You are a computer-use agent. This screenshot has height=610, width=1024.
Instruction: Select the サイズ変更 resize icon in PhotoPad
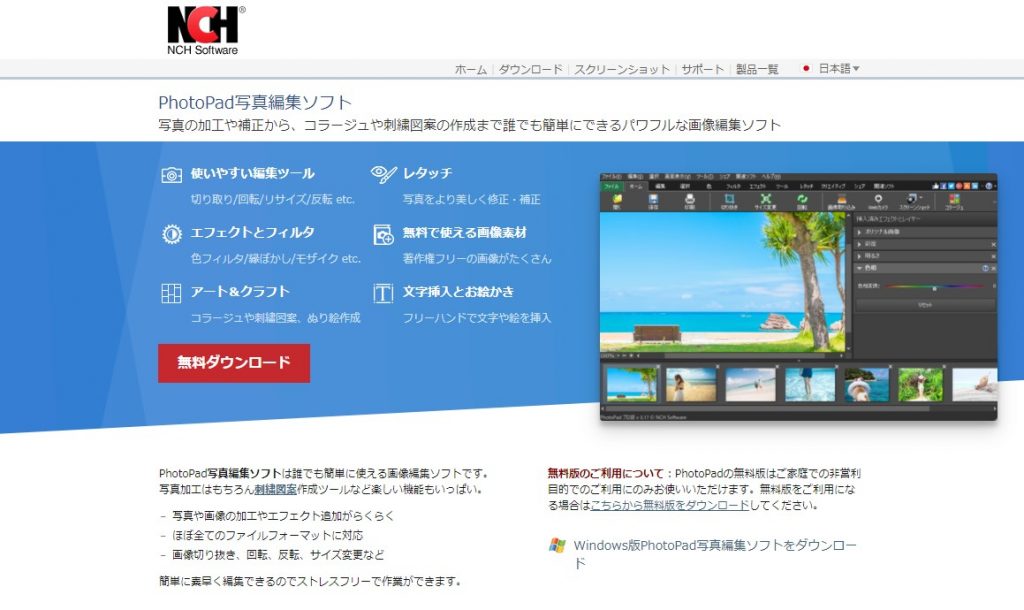click(766, 199)
